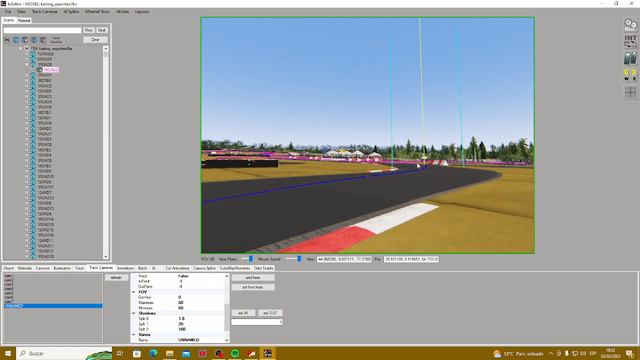Switch to the Animations tab
Image resolution: width=640 pixels, height=360 pixels.
click(x=126, y=268)
